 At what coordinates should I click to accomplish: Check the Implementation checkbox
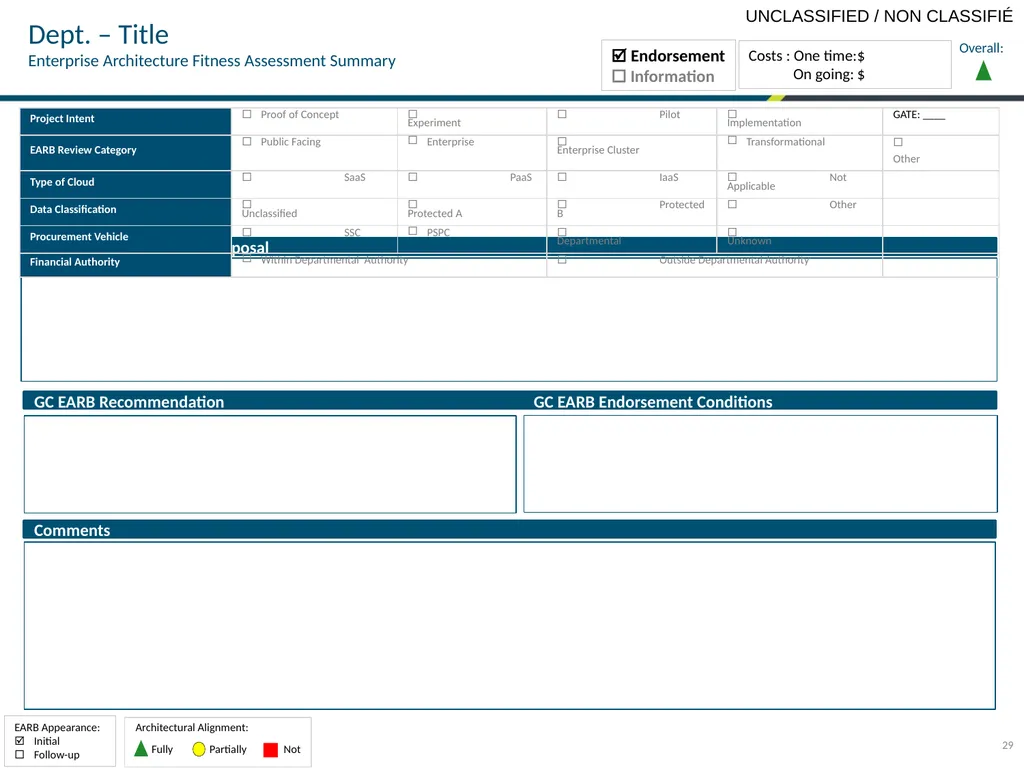pos(732,114)
